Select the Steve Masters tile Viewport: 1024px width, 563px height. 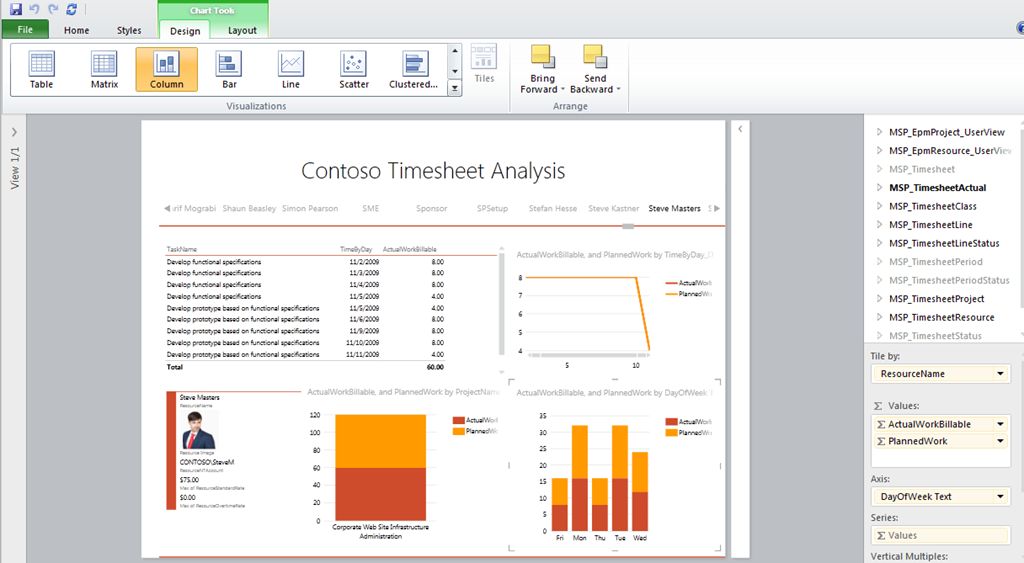pyautogui.click(x=674, y=208)
